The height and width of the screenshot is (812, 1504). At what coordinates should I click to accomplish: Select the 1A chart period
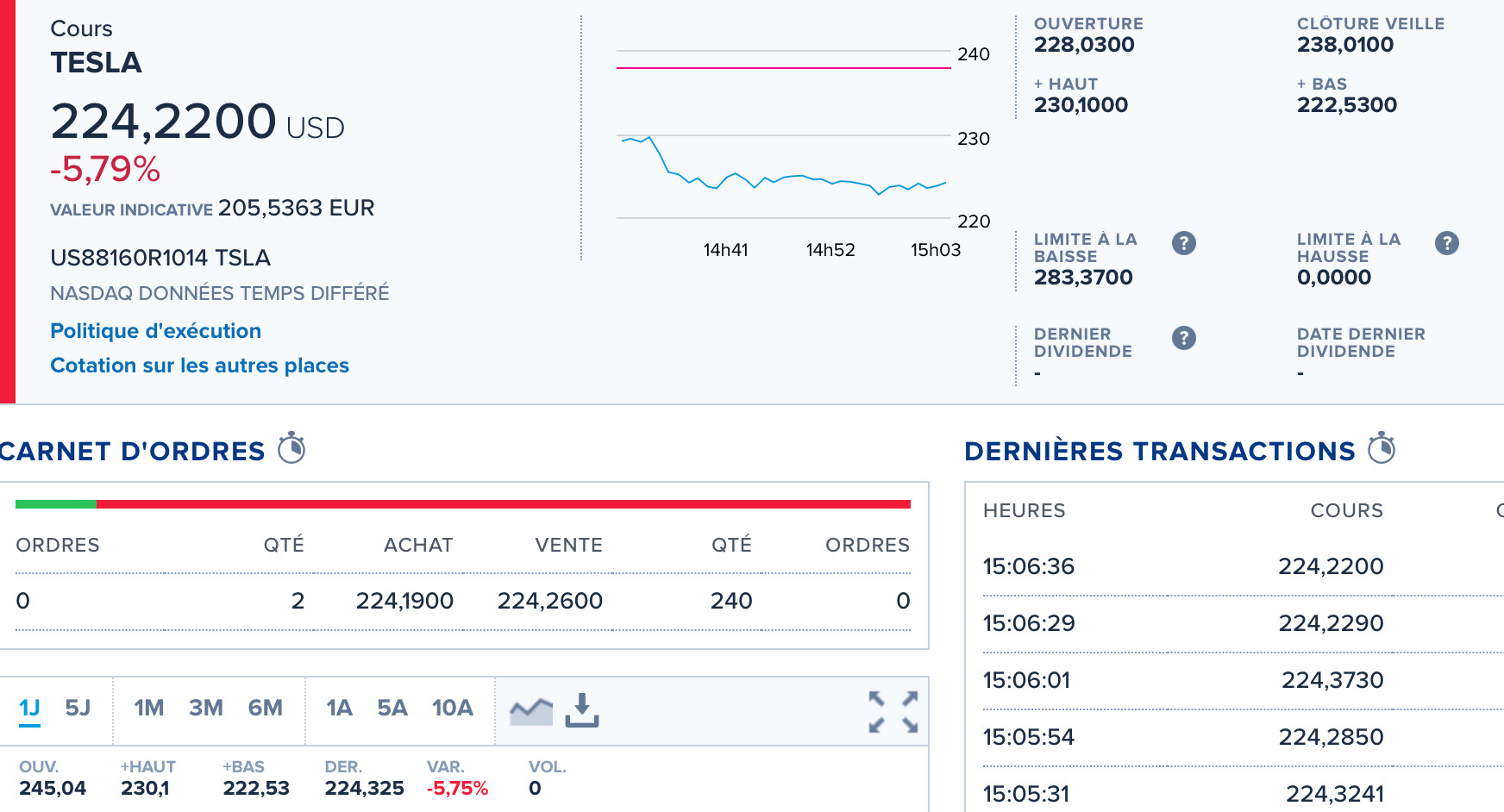339,708
